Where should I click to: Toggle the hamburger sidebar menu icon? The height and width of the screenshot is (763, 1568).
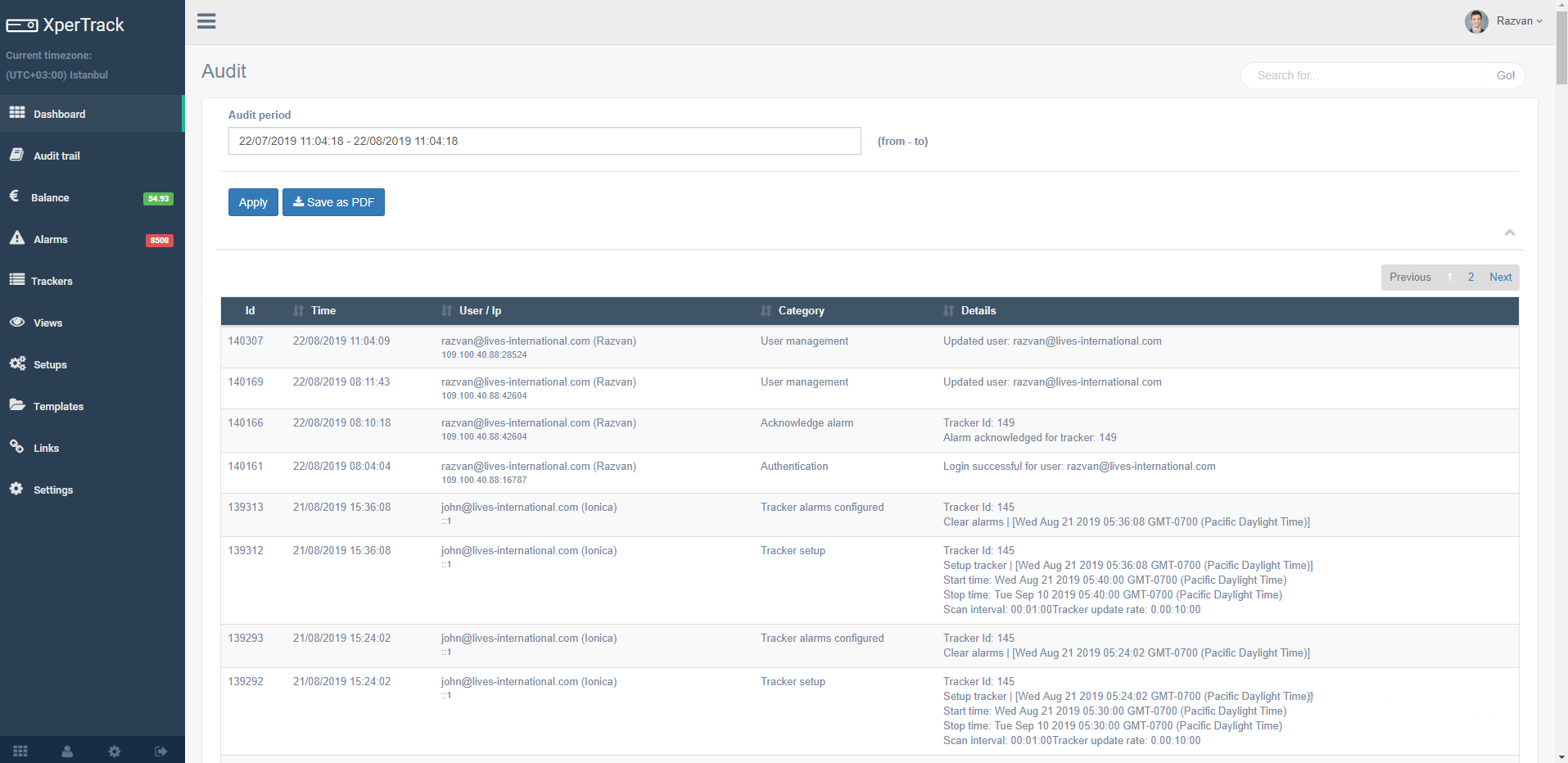tap(206, 21)
